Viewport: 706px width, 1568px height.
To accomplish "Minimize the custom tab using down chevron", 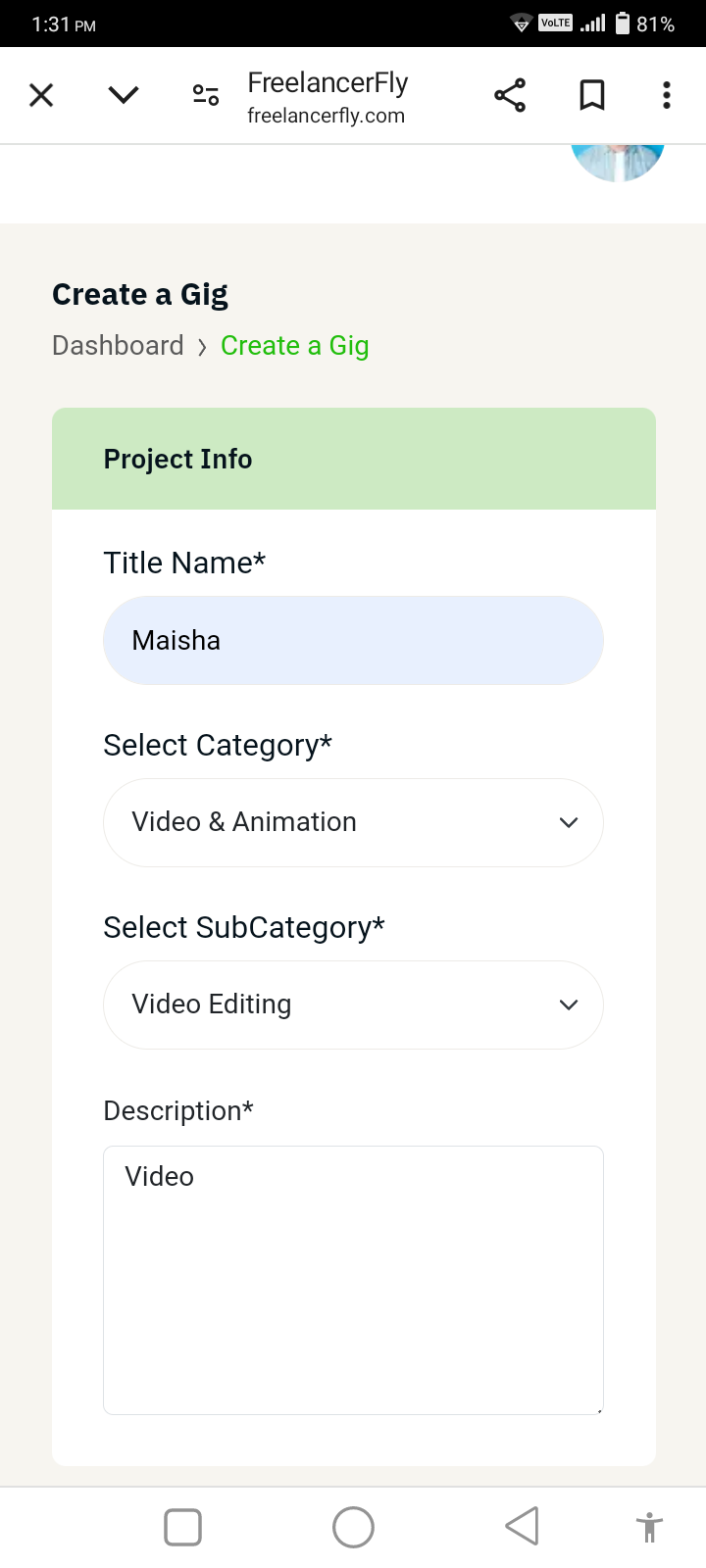I will coord(124,95).
